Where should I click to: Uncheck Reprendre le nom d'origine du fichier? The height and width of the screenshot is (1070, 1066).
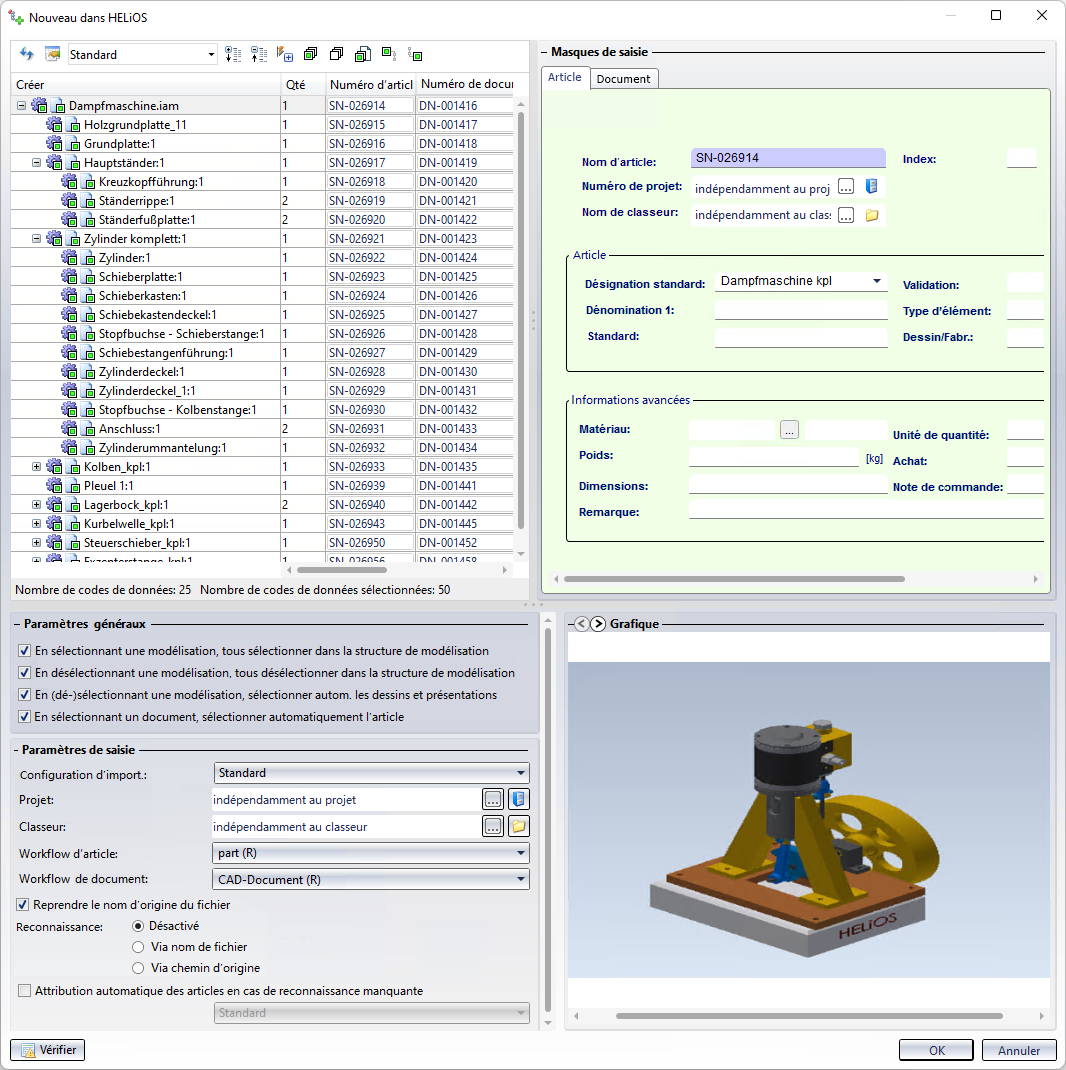24,905
